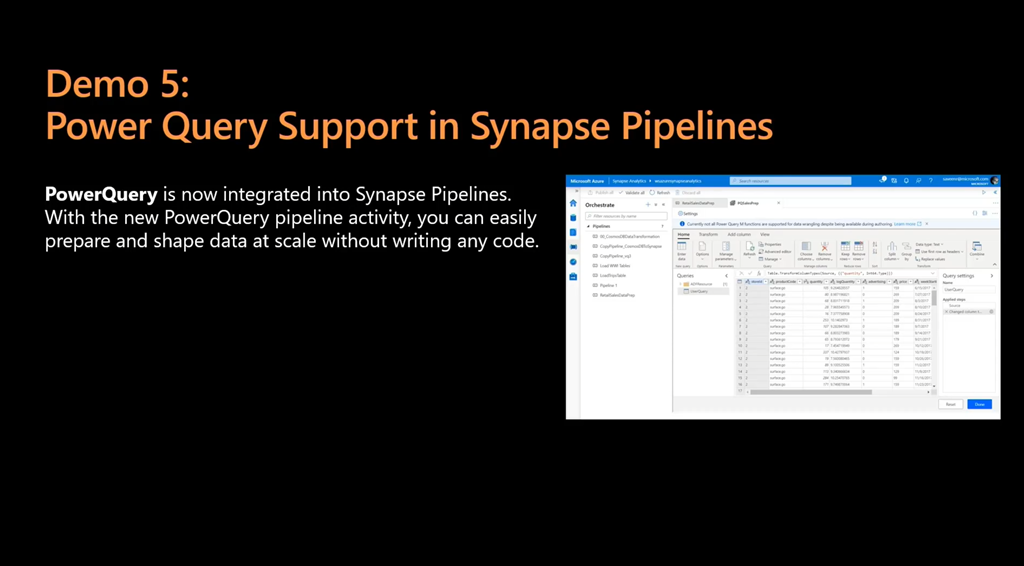Image resolution: width=1024 pixels, height=566 pixels.
Task: Switch to the Add column ribbon tab
Action: pyautogui.click(x=739, y=234)
